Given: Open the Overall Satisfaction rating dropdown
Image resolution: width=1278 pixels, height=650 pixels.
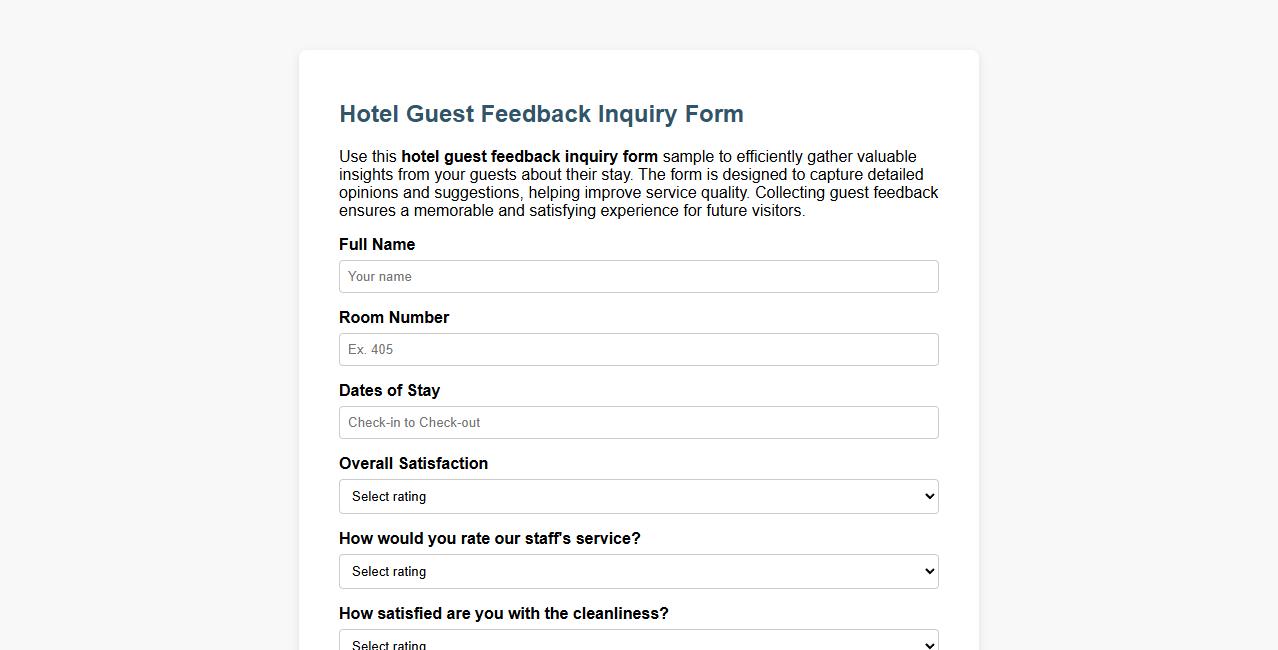Looking at the screenshot, I should point(638,496).
